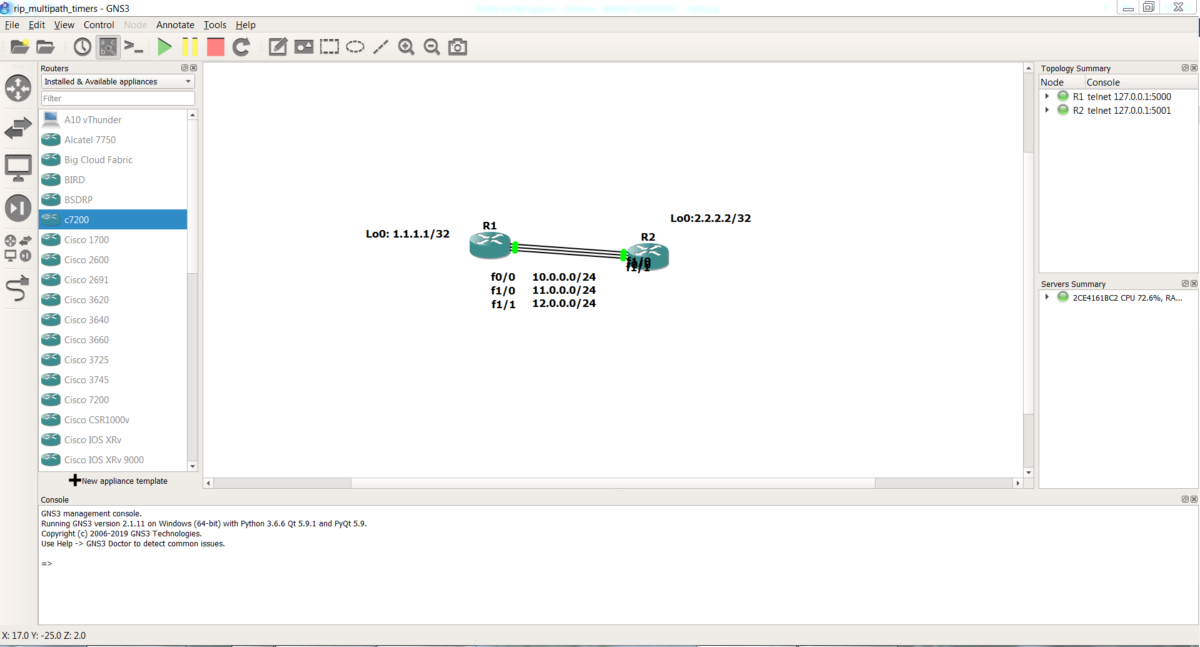Image resolution: width=1200 pixels, height=647 pixels.
Task: Click the Lo0:2.2.2.2/32 note
Action: click(711, 218)
